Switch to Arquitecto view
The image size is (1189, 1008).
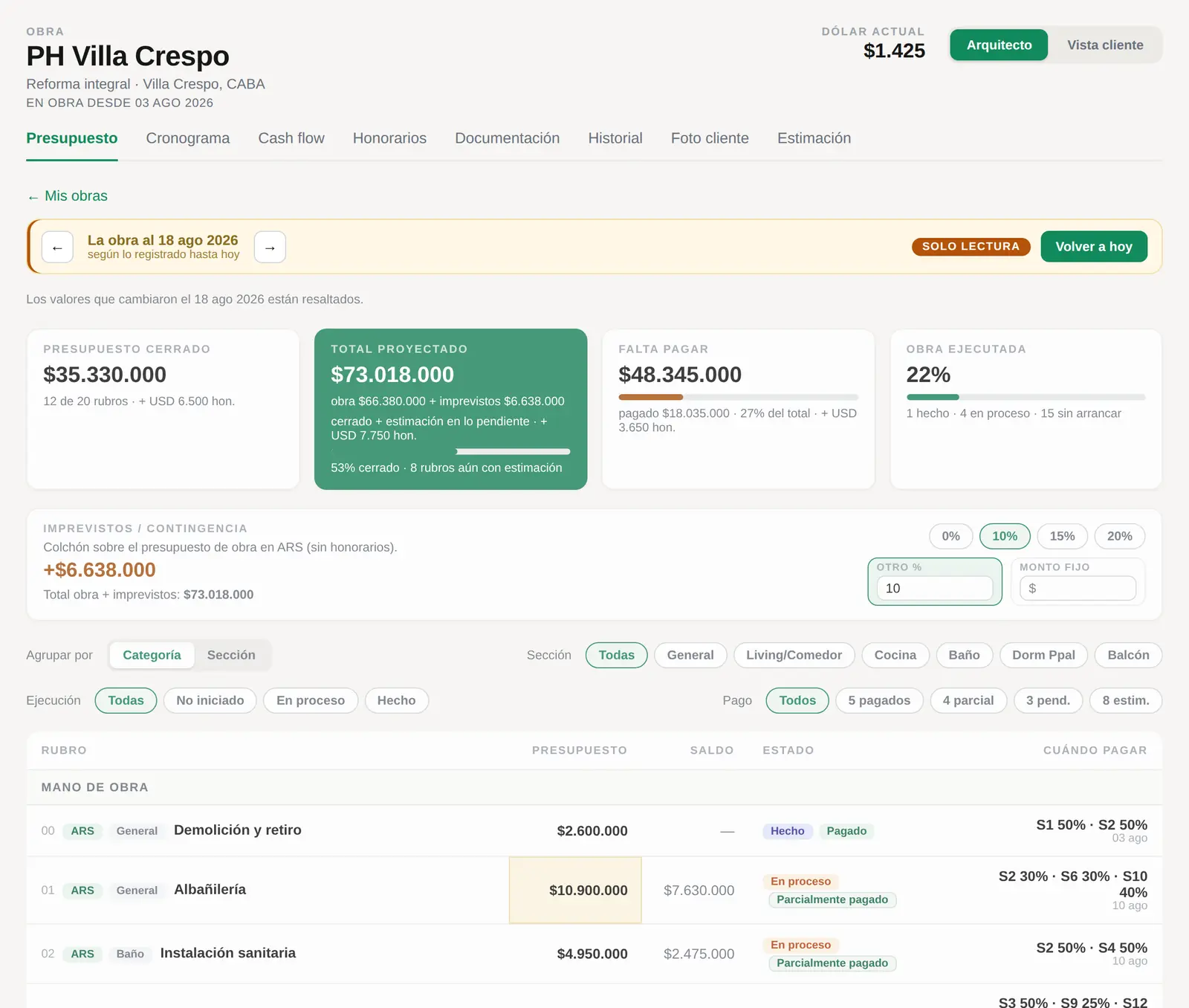click(999, 45)
